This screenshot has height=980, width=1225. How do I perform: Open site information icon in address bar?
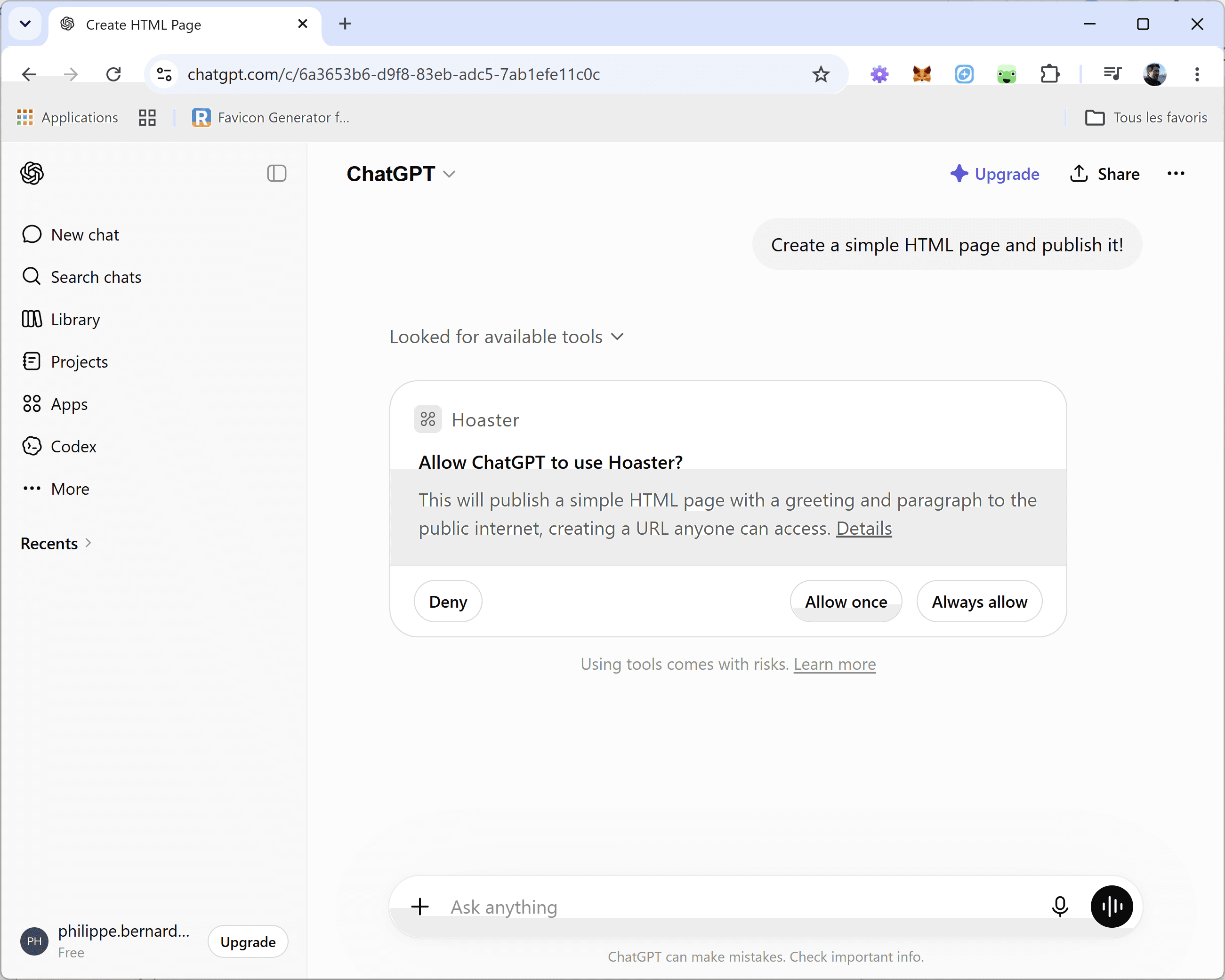(x=164, y=74)
